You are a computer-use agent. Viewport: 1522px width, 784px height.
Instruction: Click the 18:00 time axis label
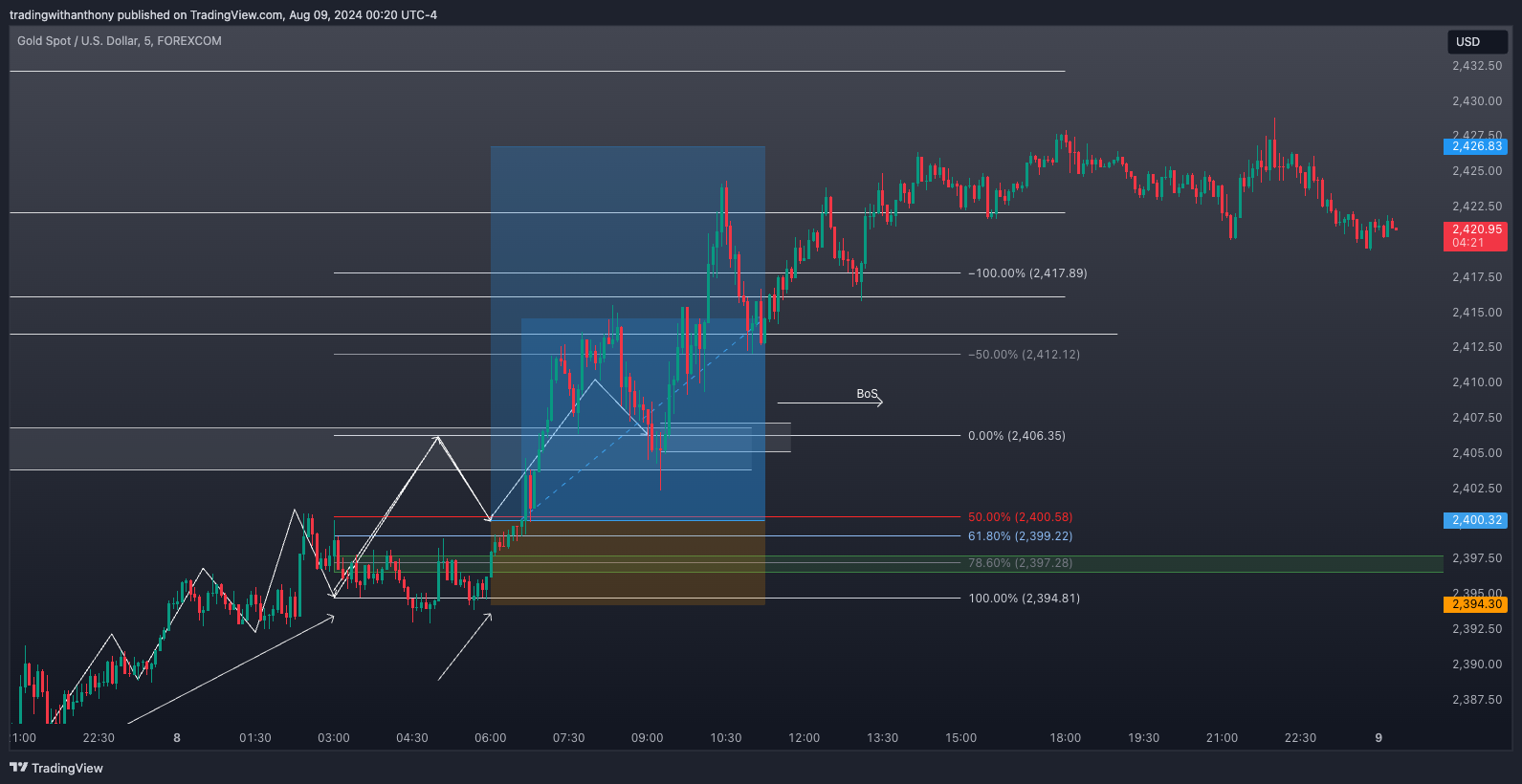1066,738
